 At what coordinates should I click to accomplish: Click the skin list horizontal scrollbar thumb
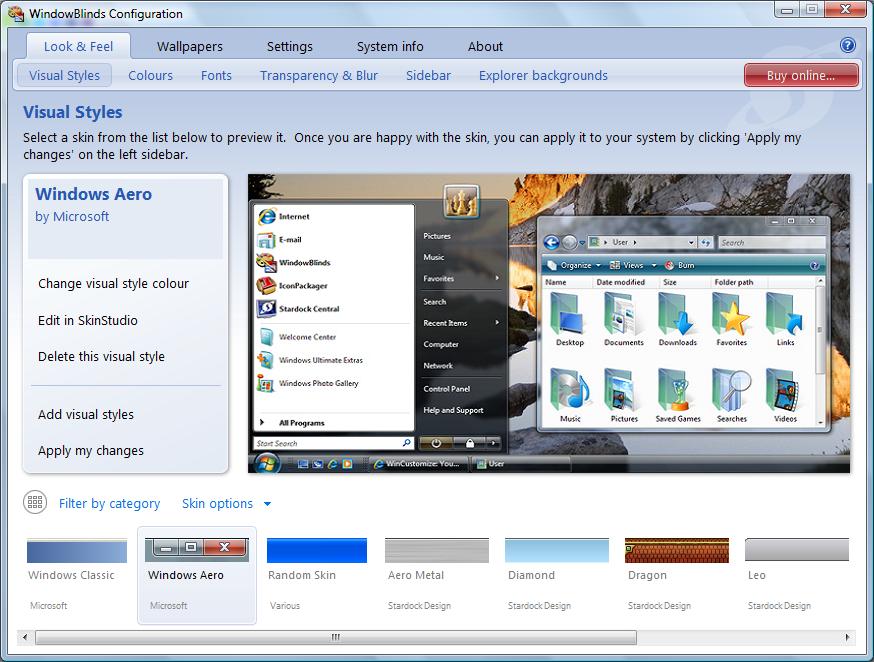(336, 637)
